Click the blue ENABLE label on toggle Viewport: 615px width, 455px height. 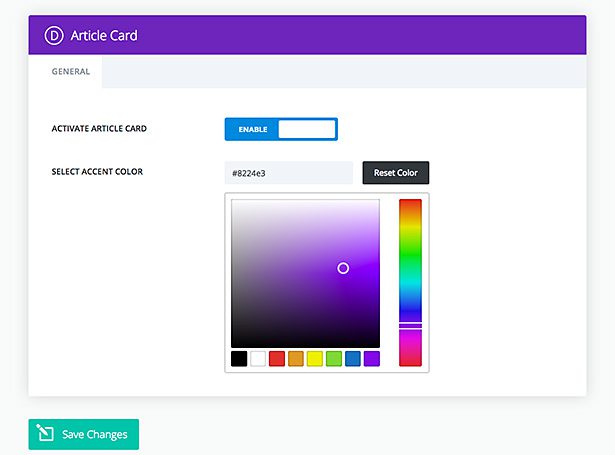pos(252,129)
